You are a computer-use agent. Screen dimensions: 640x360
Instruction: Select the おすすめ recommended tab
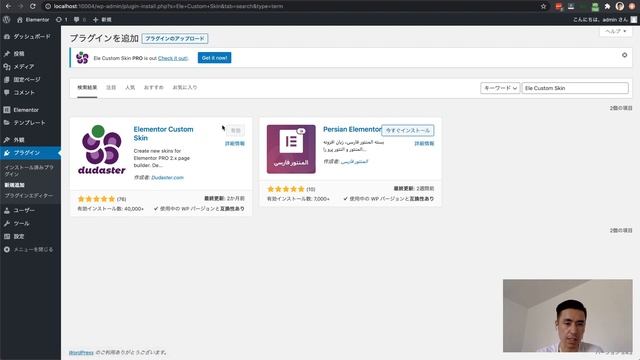point(153,87)
